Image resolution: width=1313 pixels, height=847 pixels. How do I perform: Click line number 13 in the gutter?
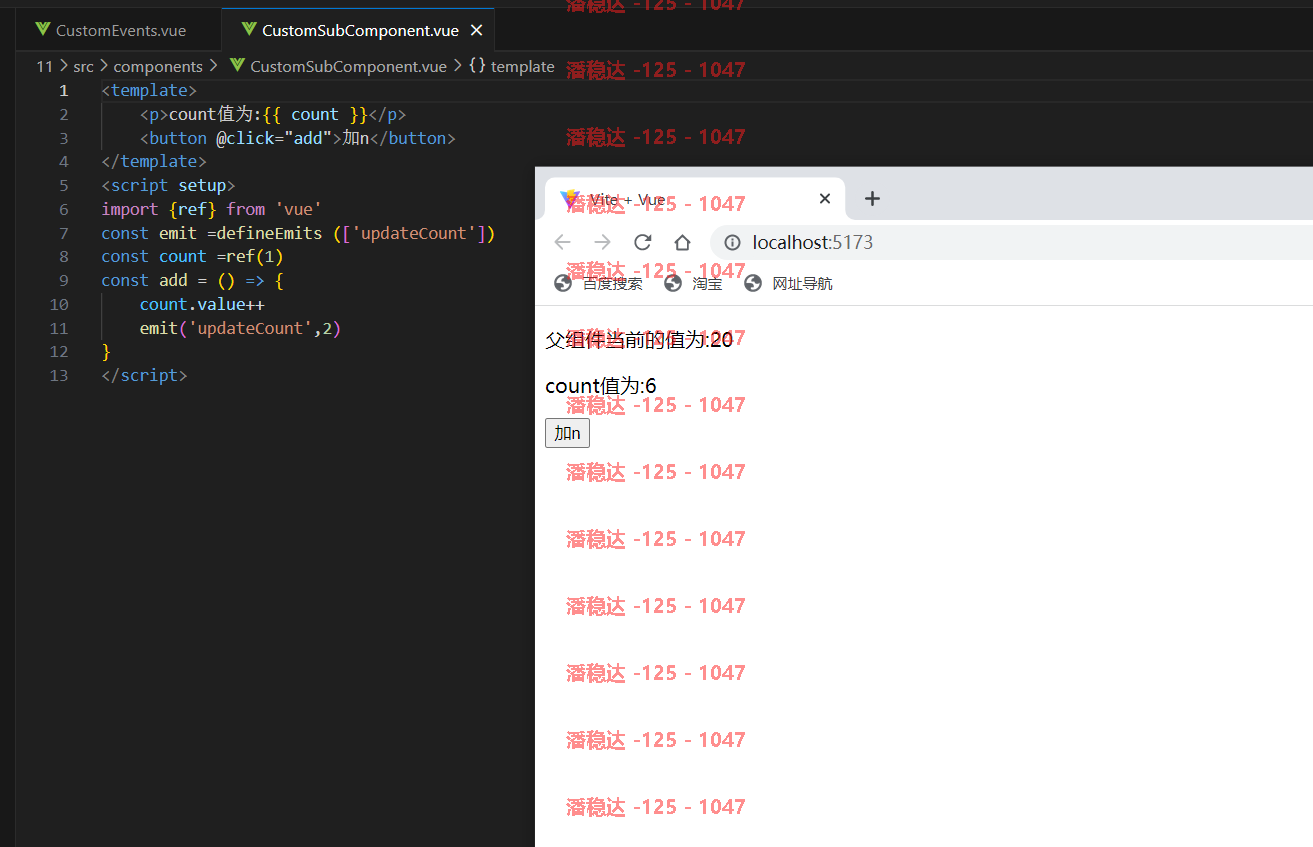point(59,375)
